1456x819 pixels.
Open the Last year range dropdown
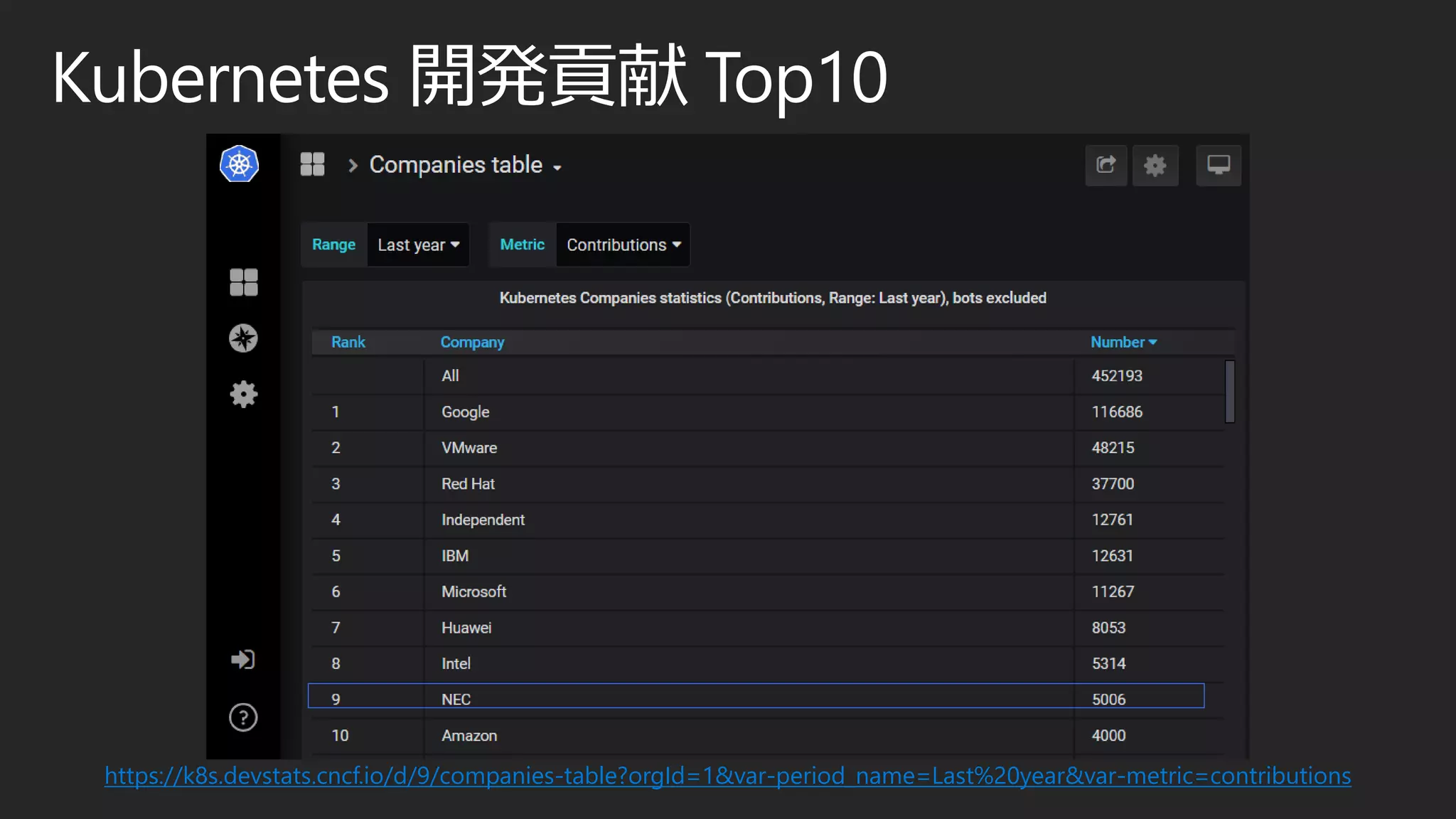pyautogui.click(x=418, y=245)
